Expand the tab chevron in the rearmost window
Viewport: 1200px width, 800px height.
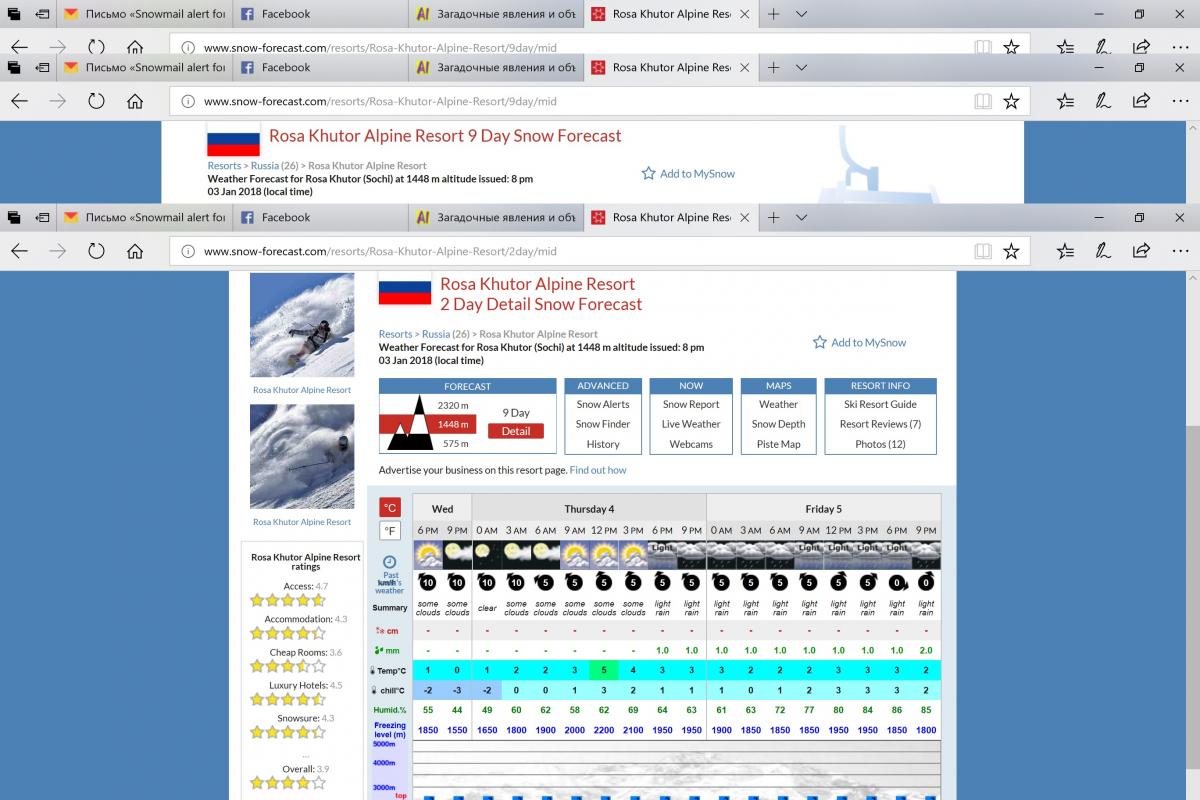[801, 14]
